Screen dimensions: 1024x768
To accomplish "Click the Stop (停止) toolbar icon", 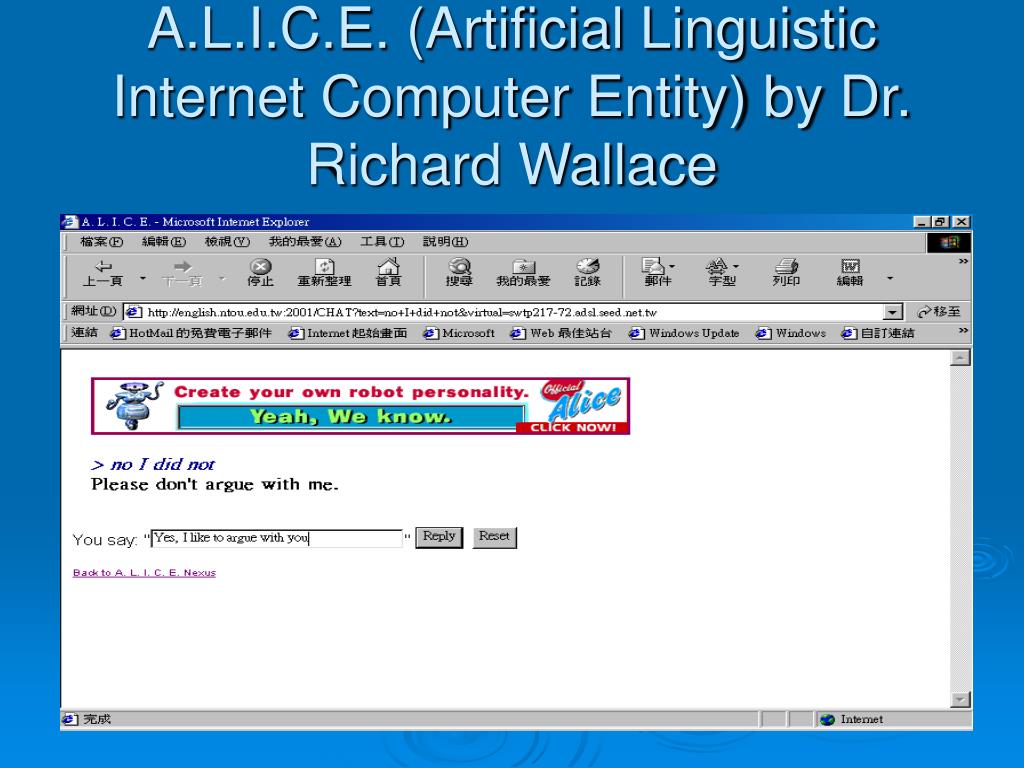I will pyautogui.click(x=260, y=273).
